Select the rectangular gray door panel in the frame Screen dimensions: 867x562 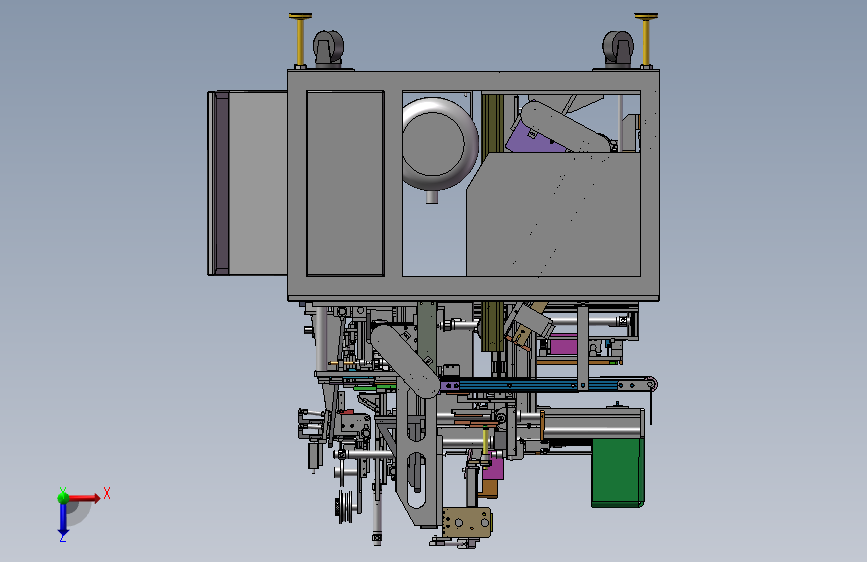pos(345,183)
